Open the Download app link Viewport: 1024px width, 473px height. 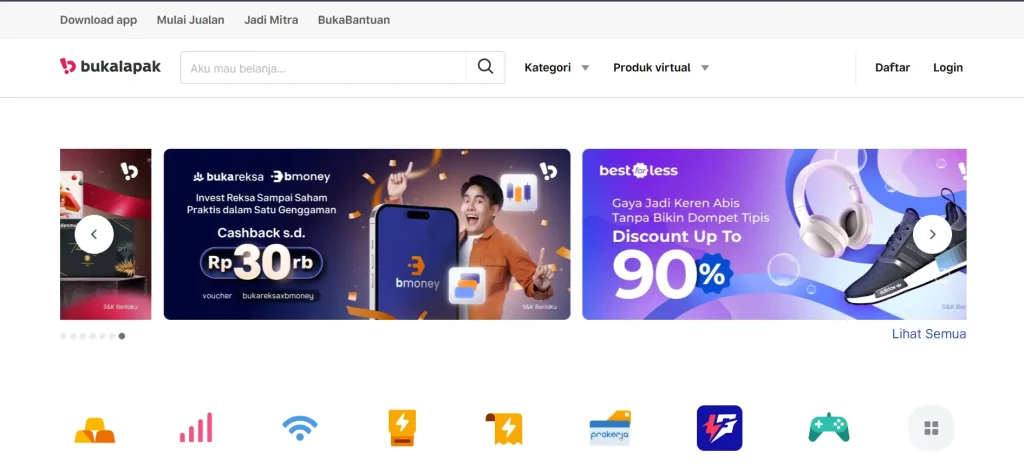point(99,20)
